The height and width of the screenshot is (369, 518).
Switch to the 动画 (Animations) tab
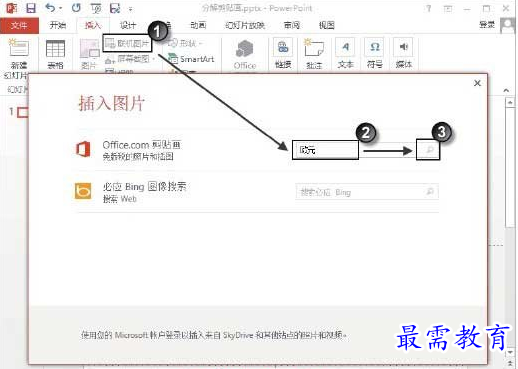click(x=198, y=25)
